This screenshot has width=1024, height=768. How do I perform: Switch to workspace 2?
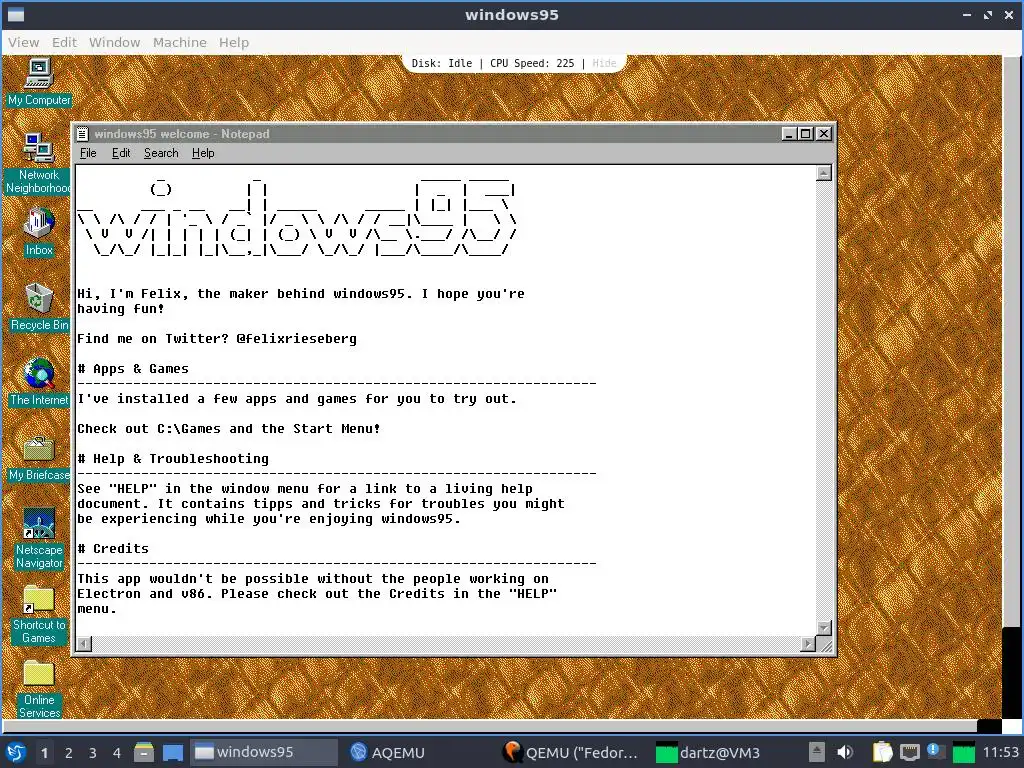tap(69, 753)
